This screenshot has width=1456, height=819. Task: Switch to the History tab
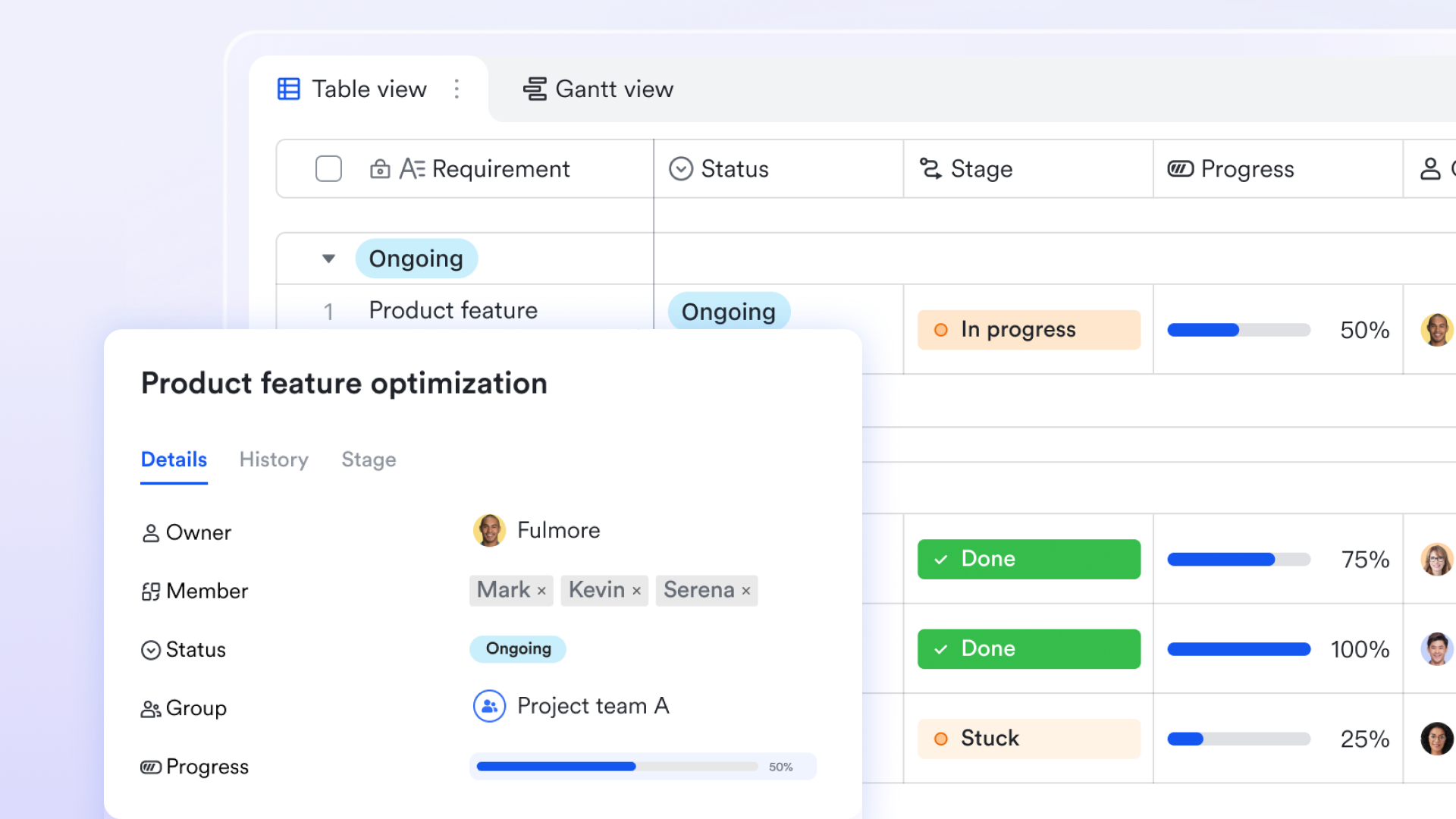tap(274, 460)
